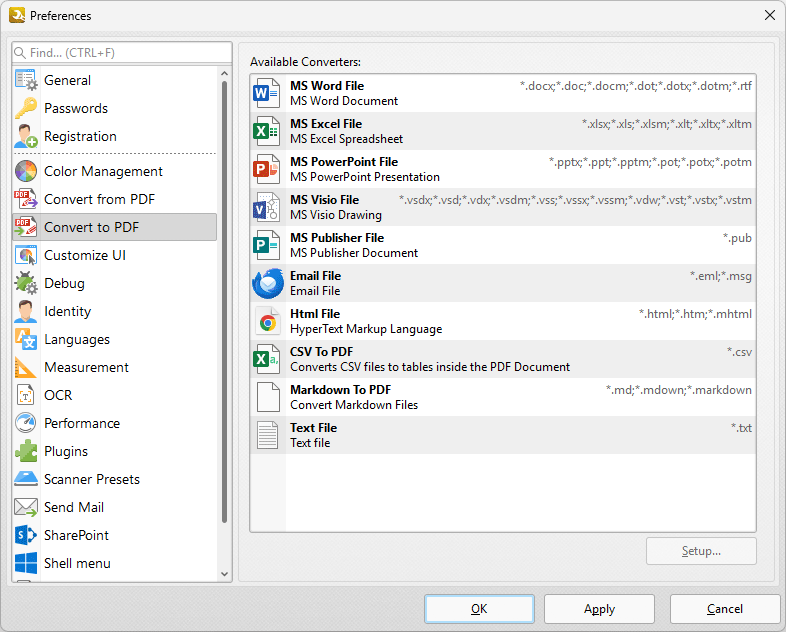
Task: Click the MS Word converter icon
Action: point(266,93)
